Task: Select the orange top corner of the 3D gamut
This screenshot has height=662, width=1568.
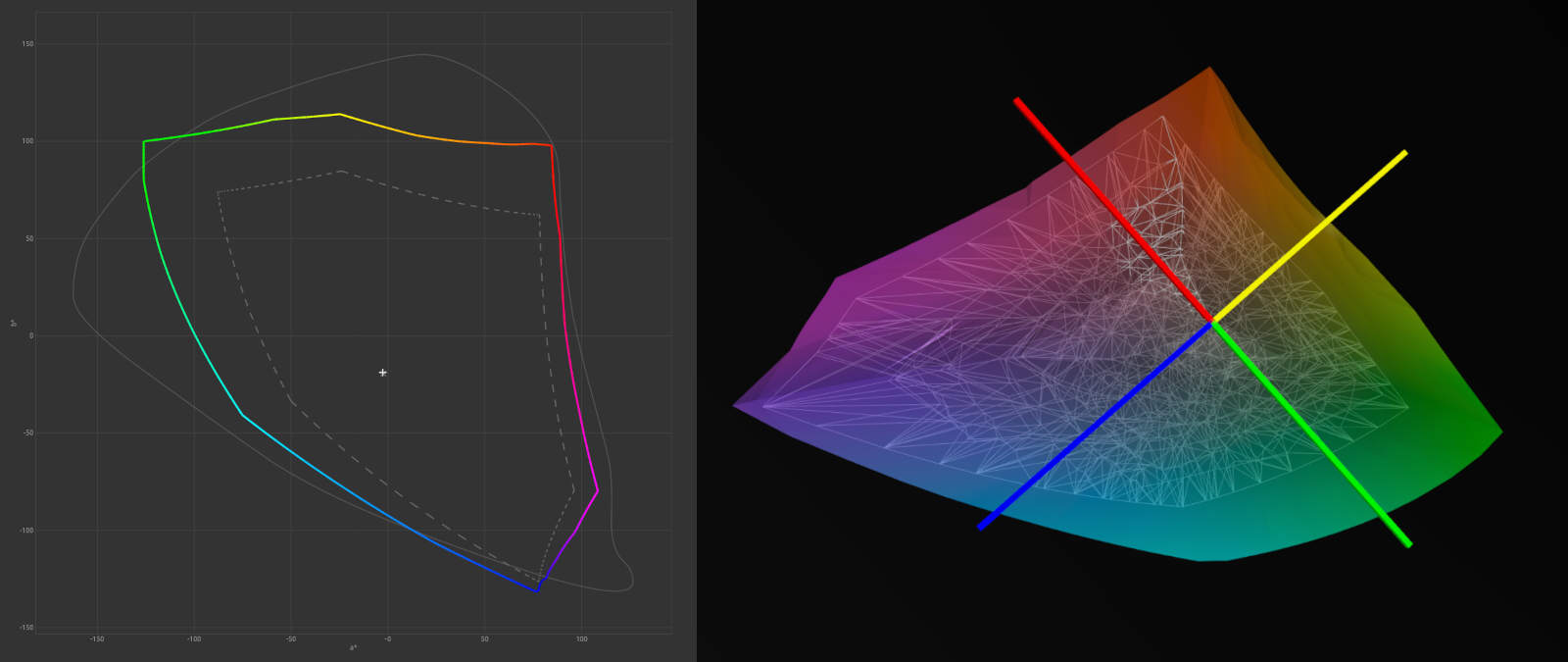Action: (x=1208, y=72)
